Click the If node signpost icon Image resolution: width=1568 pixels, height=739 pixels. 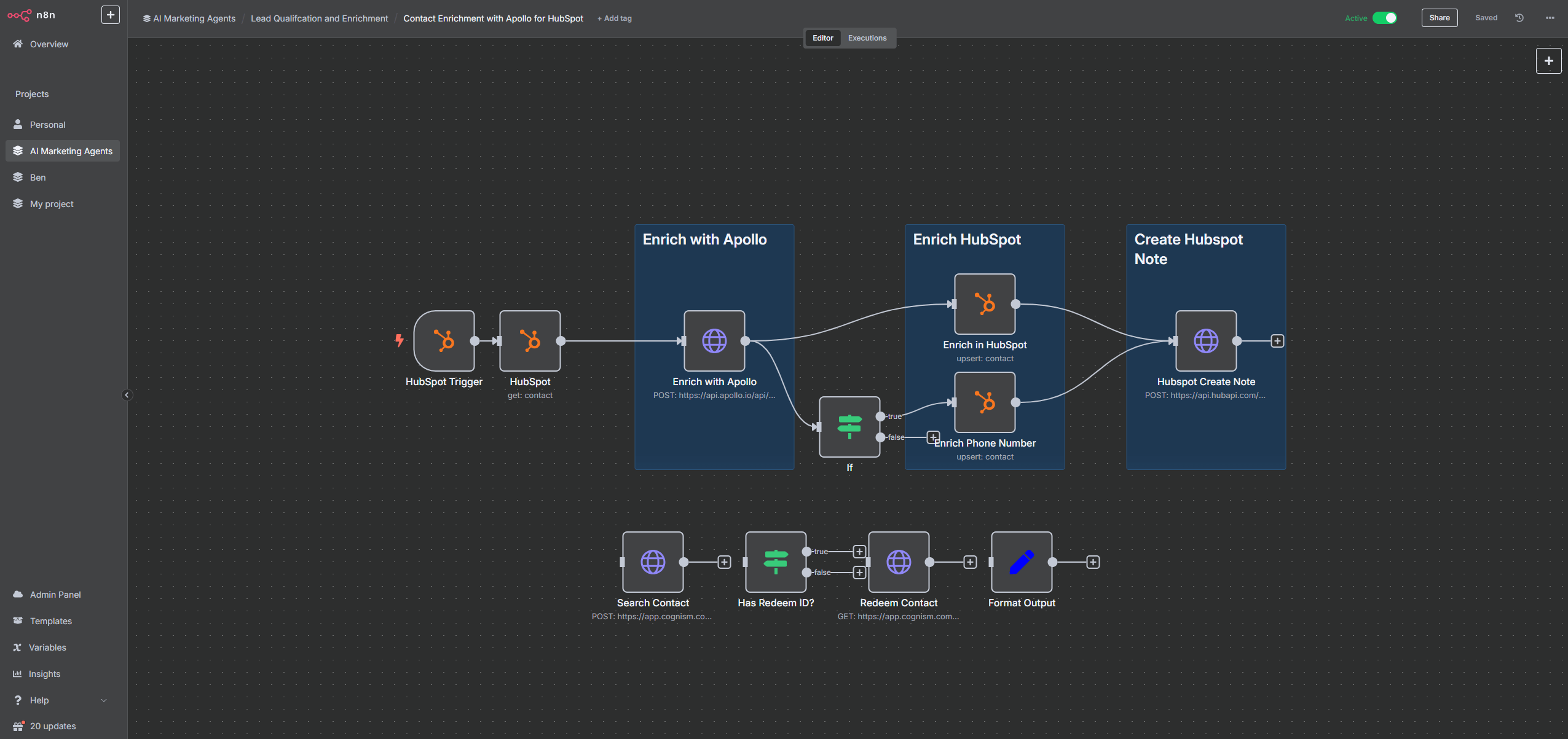pos(849,426)
